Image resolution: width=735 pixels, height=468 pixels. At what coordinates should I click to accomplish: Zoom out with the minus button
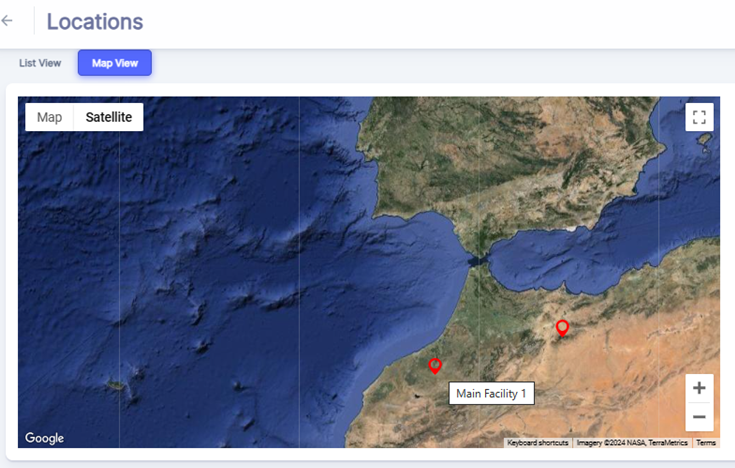coord(699,417)
